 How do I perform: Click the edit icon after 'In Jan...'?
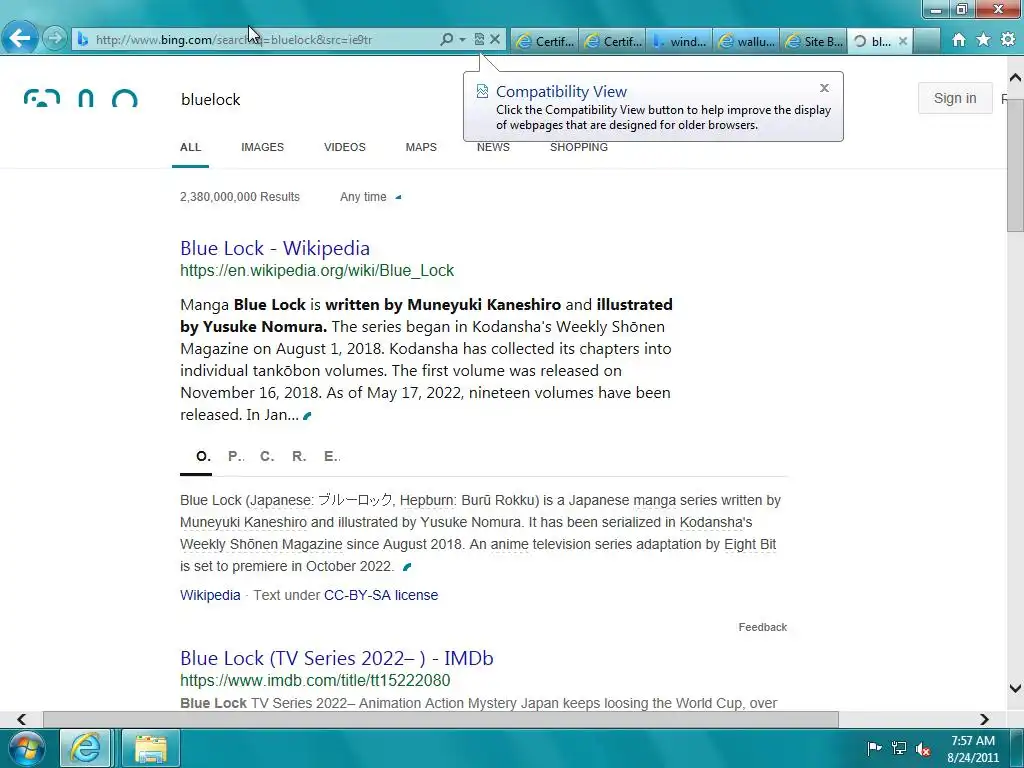click(x=308, y=415)
